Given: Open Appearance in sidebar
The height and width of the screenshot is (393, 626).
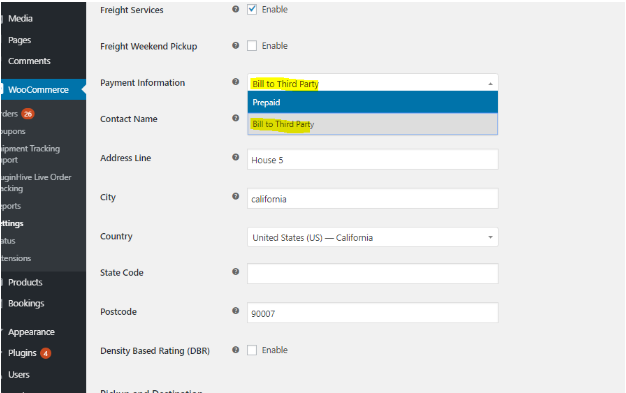Looking at the screenshot, I should click(31, 332).
